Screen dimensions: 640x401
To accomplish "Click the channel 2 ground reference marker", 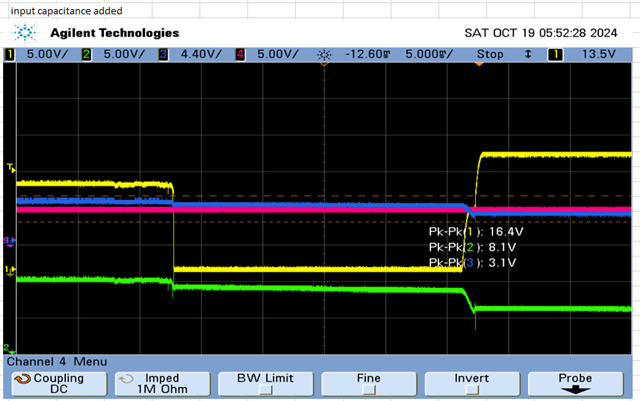I will [x=9, y=349].
